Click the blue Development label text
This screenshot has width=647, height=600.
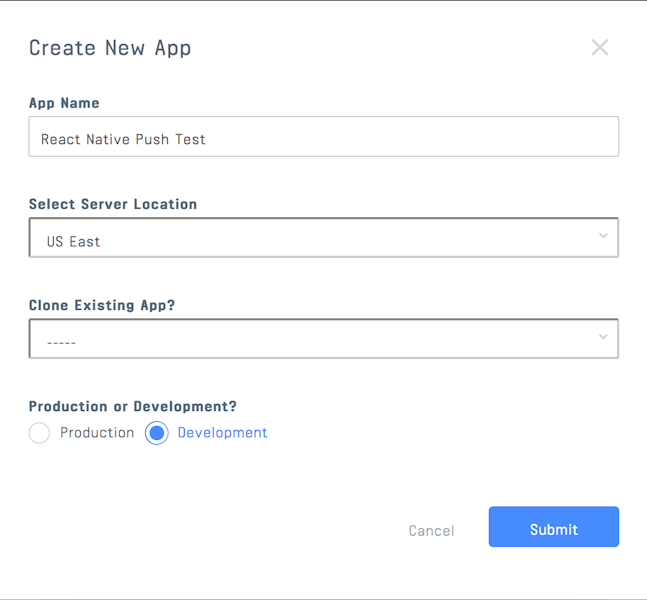point(222,433)
